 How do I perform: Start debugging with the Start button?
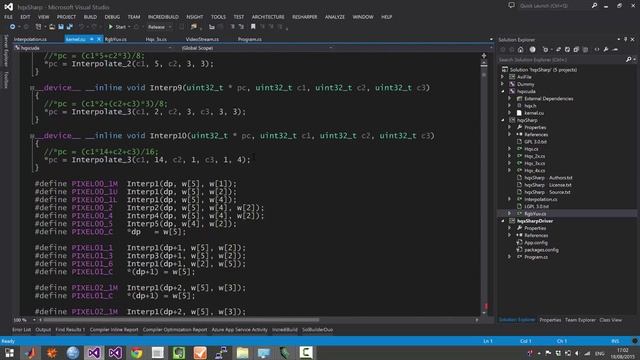coord(118,27)
